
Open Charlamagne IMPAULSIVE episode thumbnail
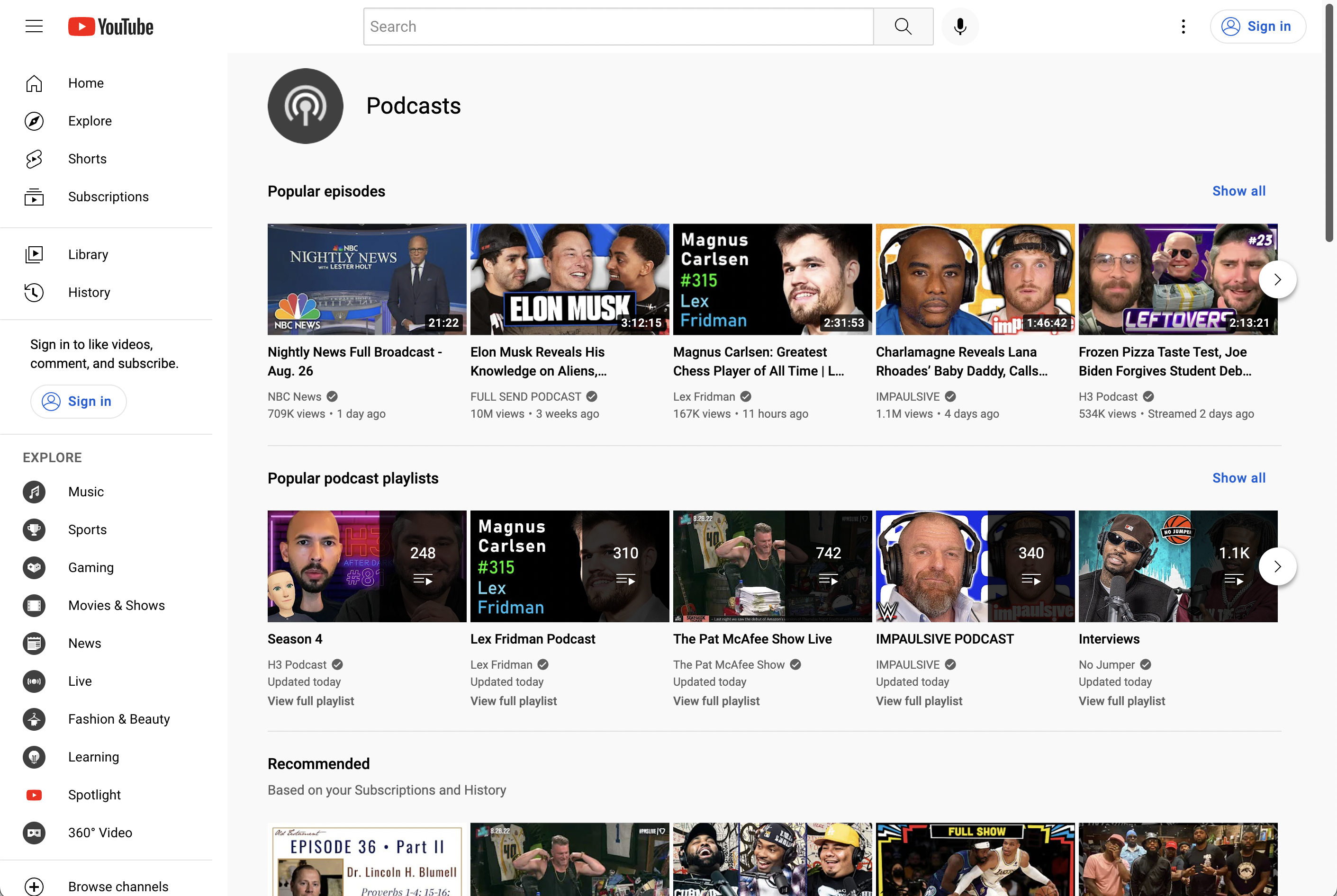[x=975, y=279]
